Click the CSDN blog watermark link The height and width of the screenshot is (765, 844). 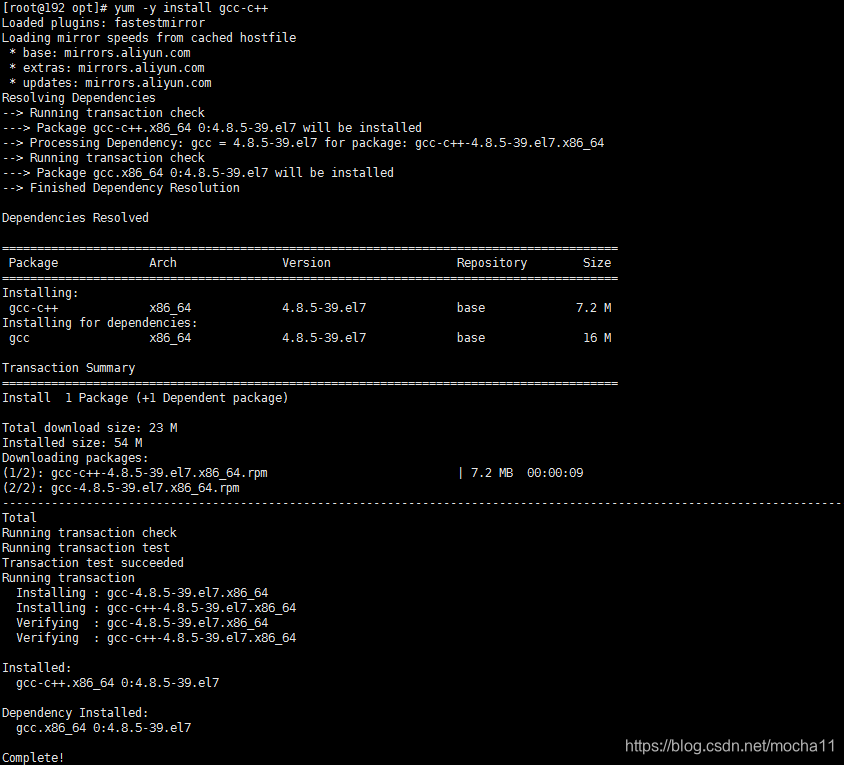tap(729, 746)
